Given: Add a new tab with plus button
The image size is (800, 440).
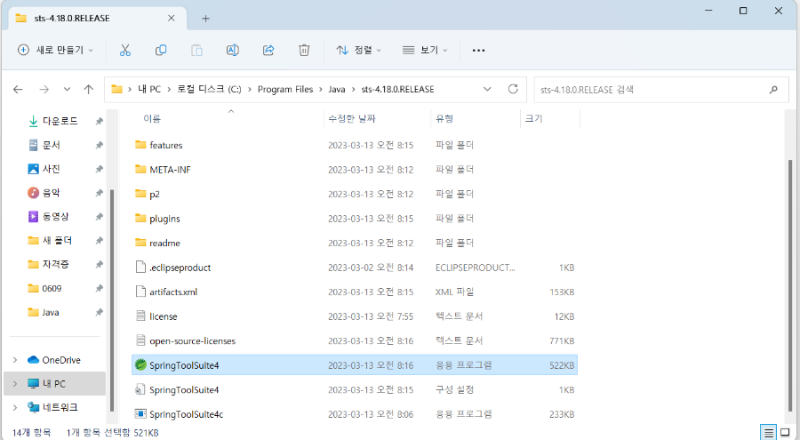Looking at the screenshot, I should point(206,18).
